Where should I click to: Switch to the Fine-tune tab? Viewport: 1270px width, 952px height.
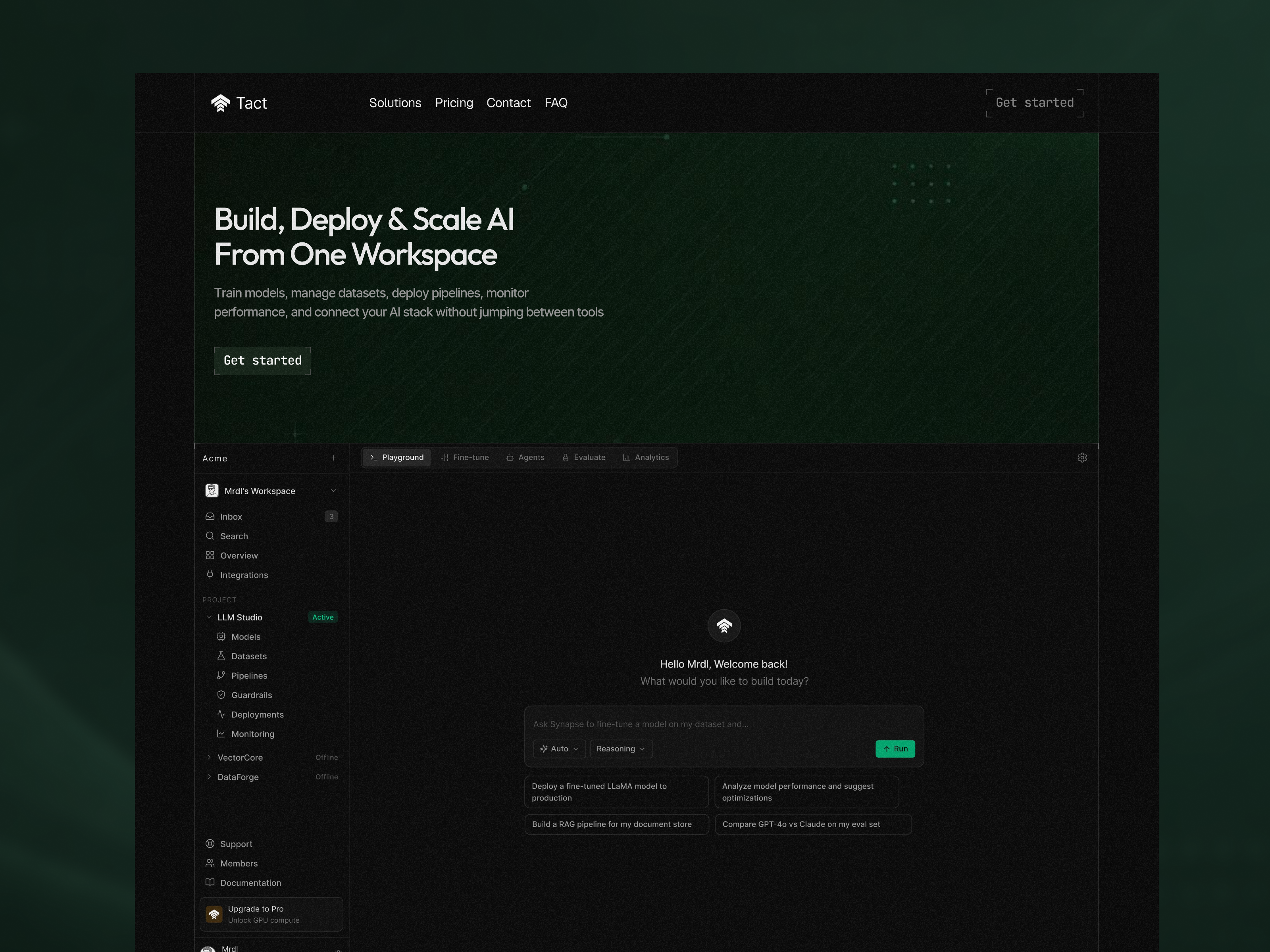[x=464, y=457]
